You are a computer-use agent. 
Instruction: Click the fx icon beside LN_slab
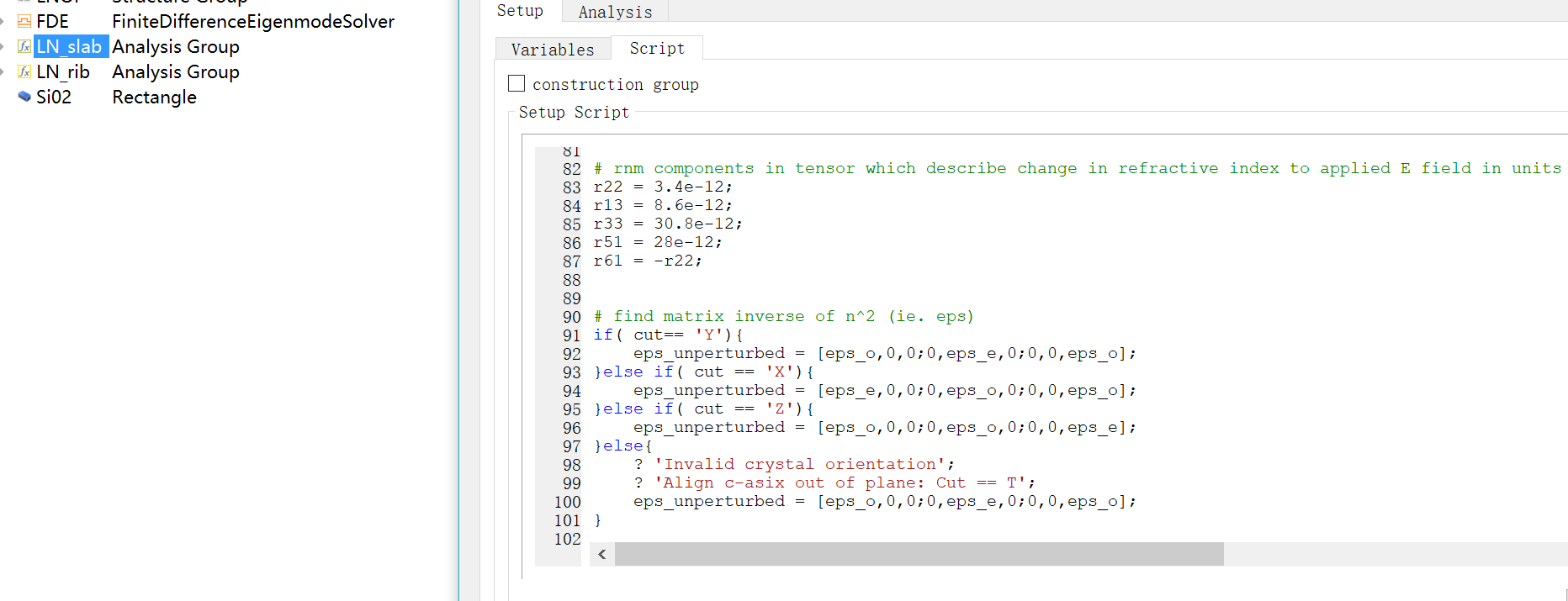pos(24,47)
